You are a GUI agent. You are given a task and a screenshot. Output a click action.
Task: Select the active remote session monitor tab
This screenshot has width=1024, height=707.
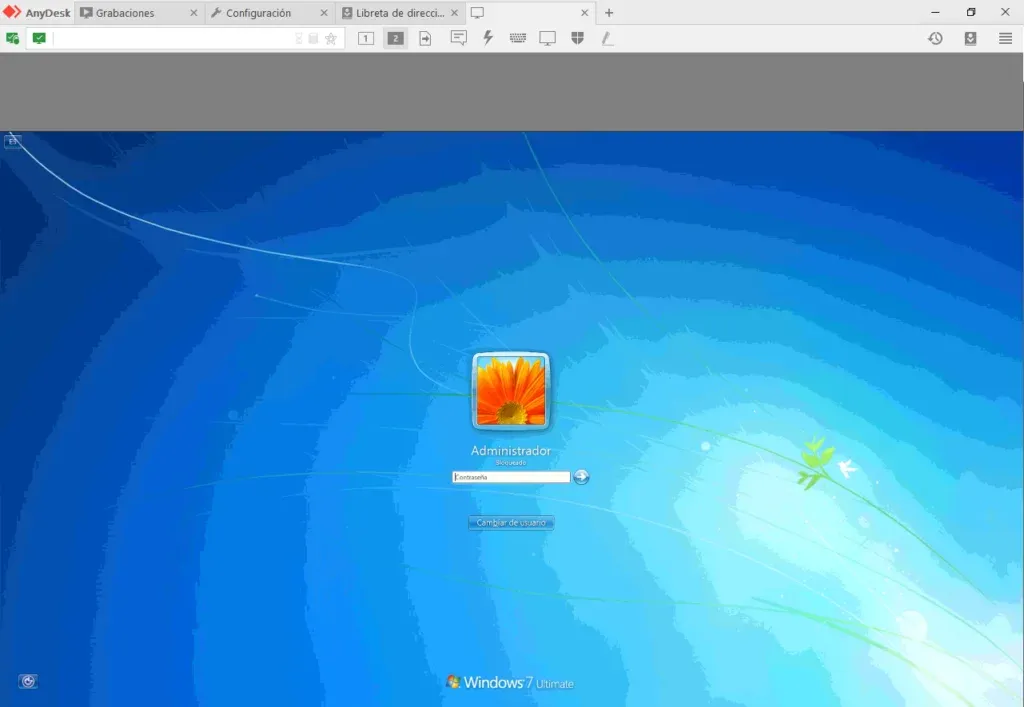pos(529,13)
